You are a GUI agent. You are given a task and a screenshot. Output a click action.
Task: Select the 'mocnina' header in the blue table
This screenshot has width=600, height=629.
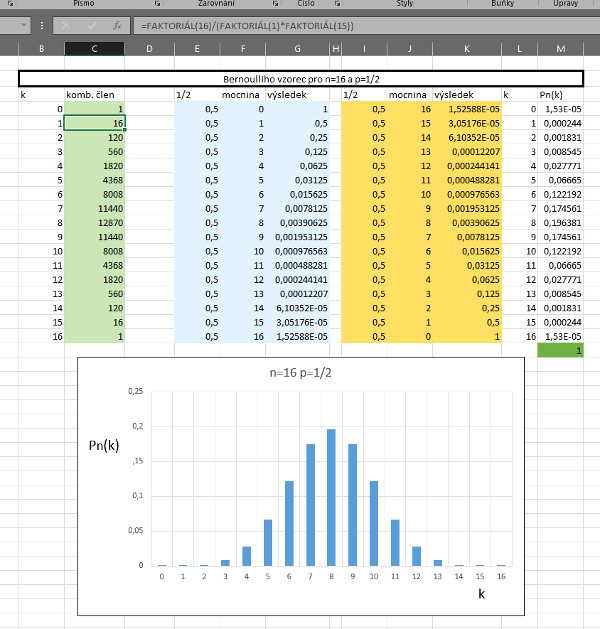[243, 95]
